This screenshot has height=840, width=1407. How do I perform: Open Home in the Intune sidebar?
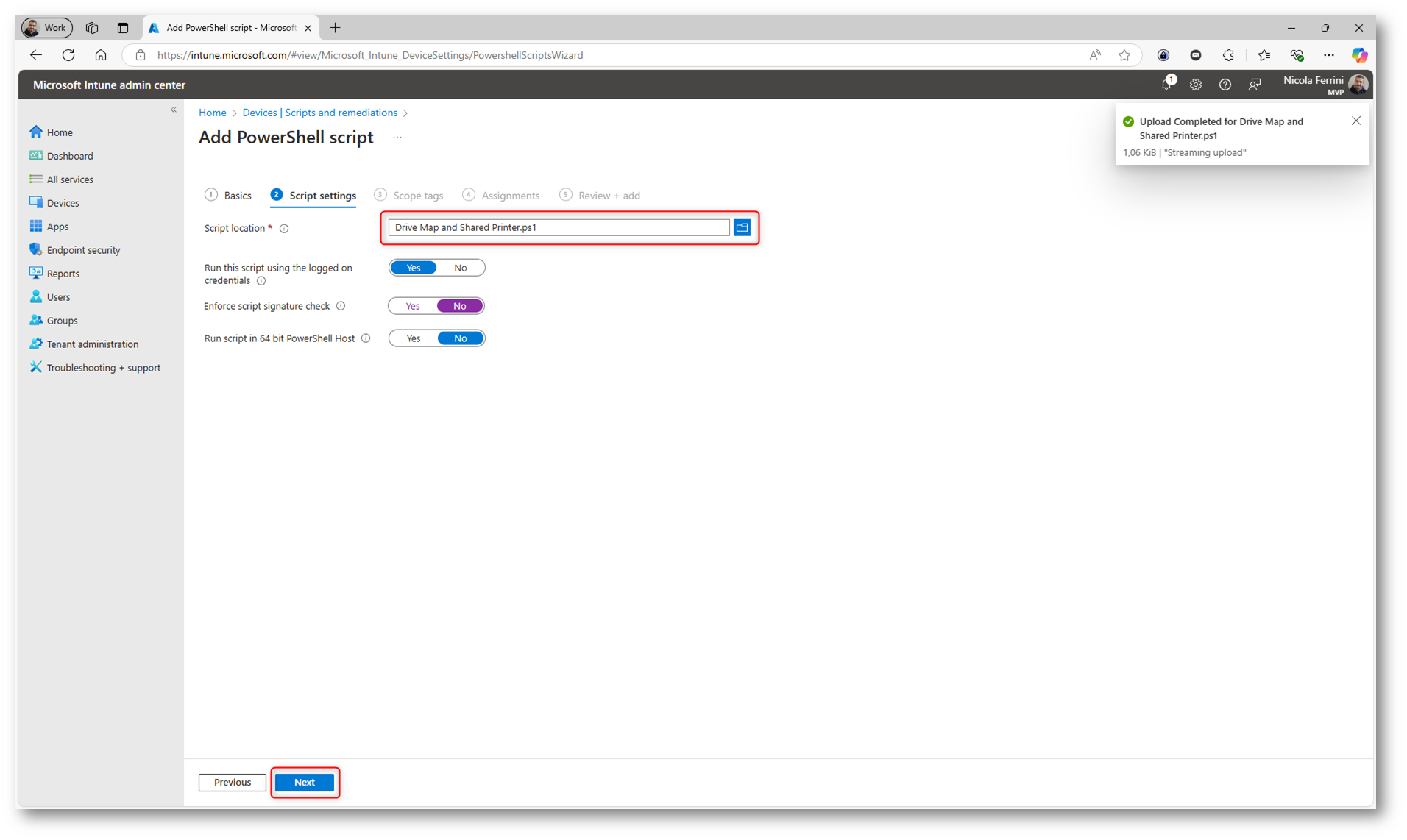pyautogui.click(x=59, y=132)
